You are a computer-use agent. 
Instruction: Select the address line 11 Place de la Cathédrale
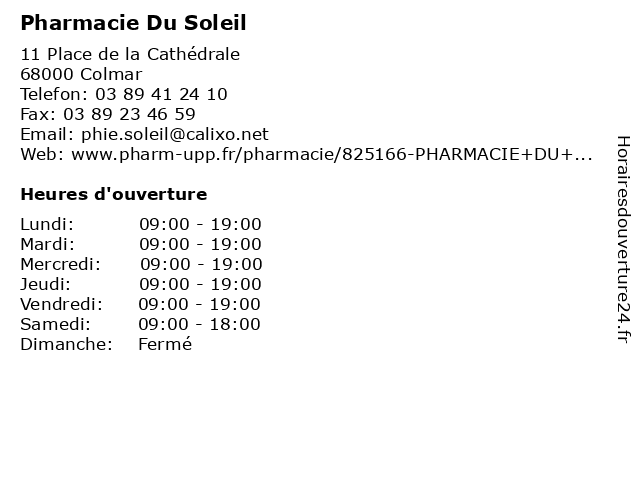(x=130, y=54)
